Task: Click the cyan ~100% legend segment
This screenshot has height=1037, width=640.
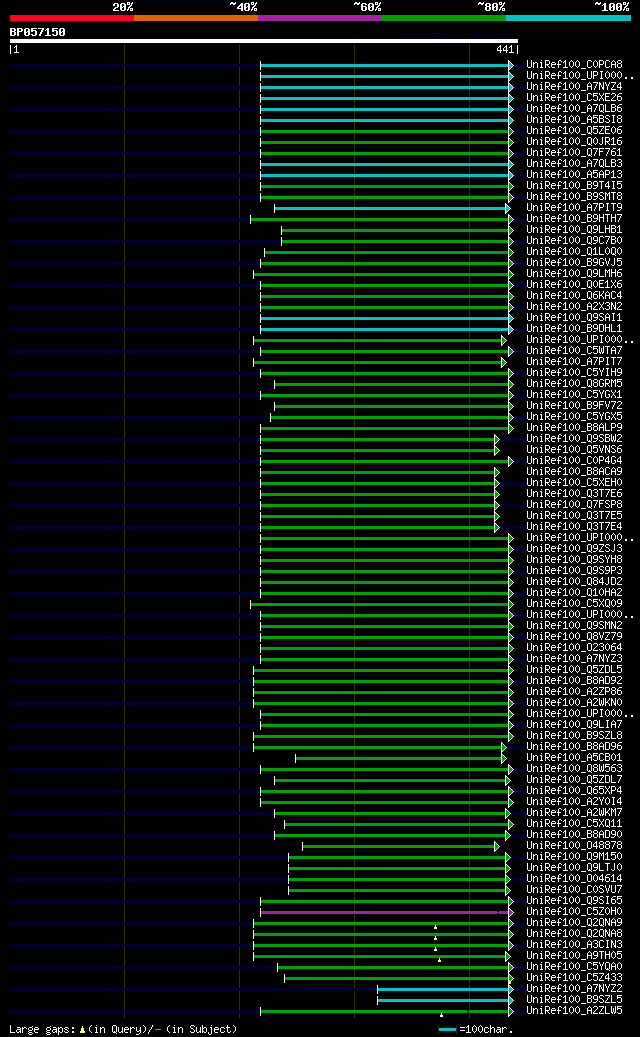Action: (x=569, y=18)
